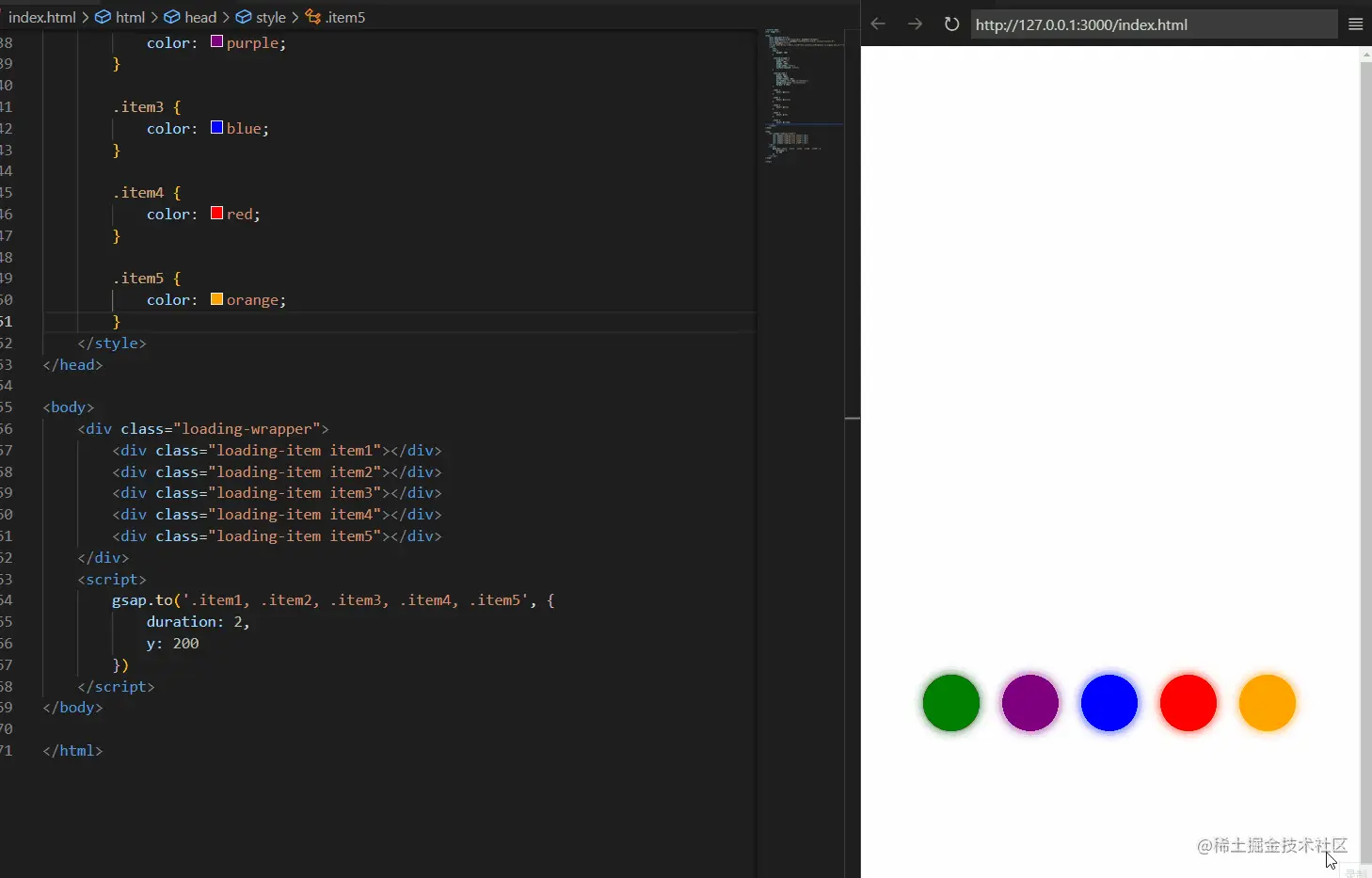The image size is (1372, 878).
Task: Click the browser forward arrow
Action: (x=915, y=24)
